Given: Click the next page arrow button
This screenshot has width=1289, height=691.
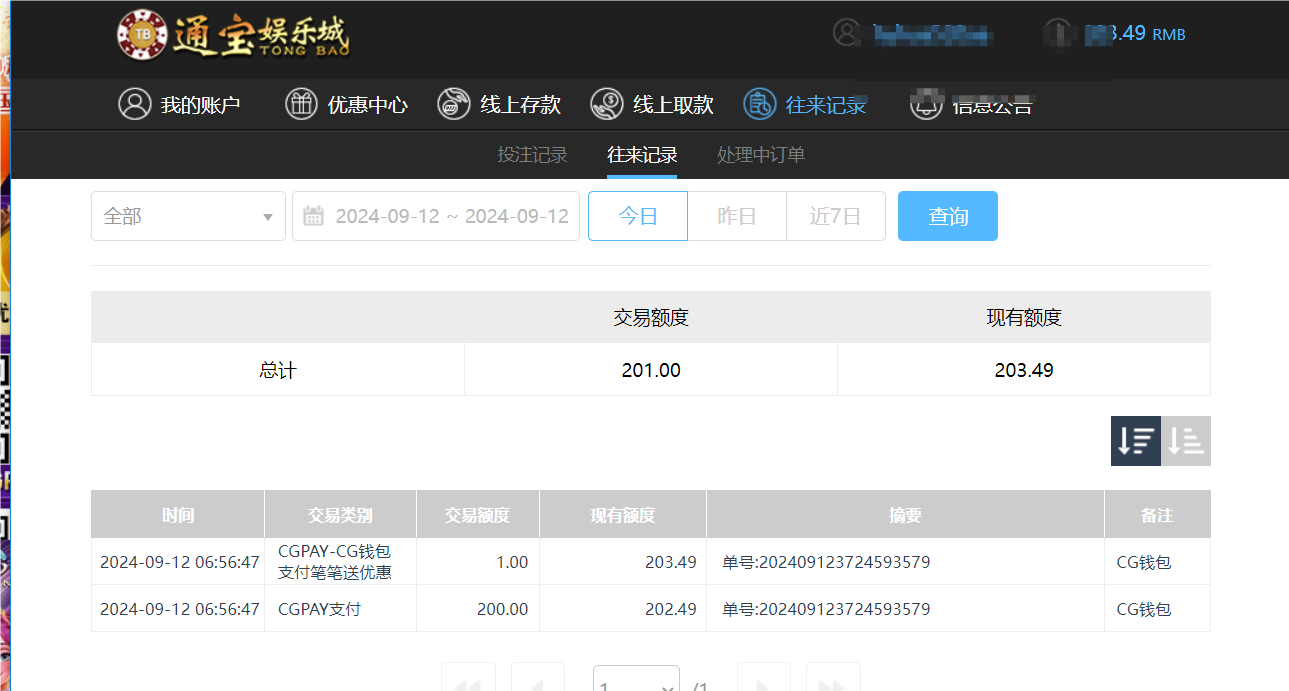Looking at the screenshot, I should tap(764, 682).
